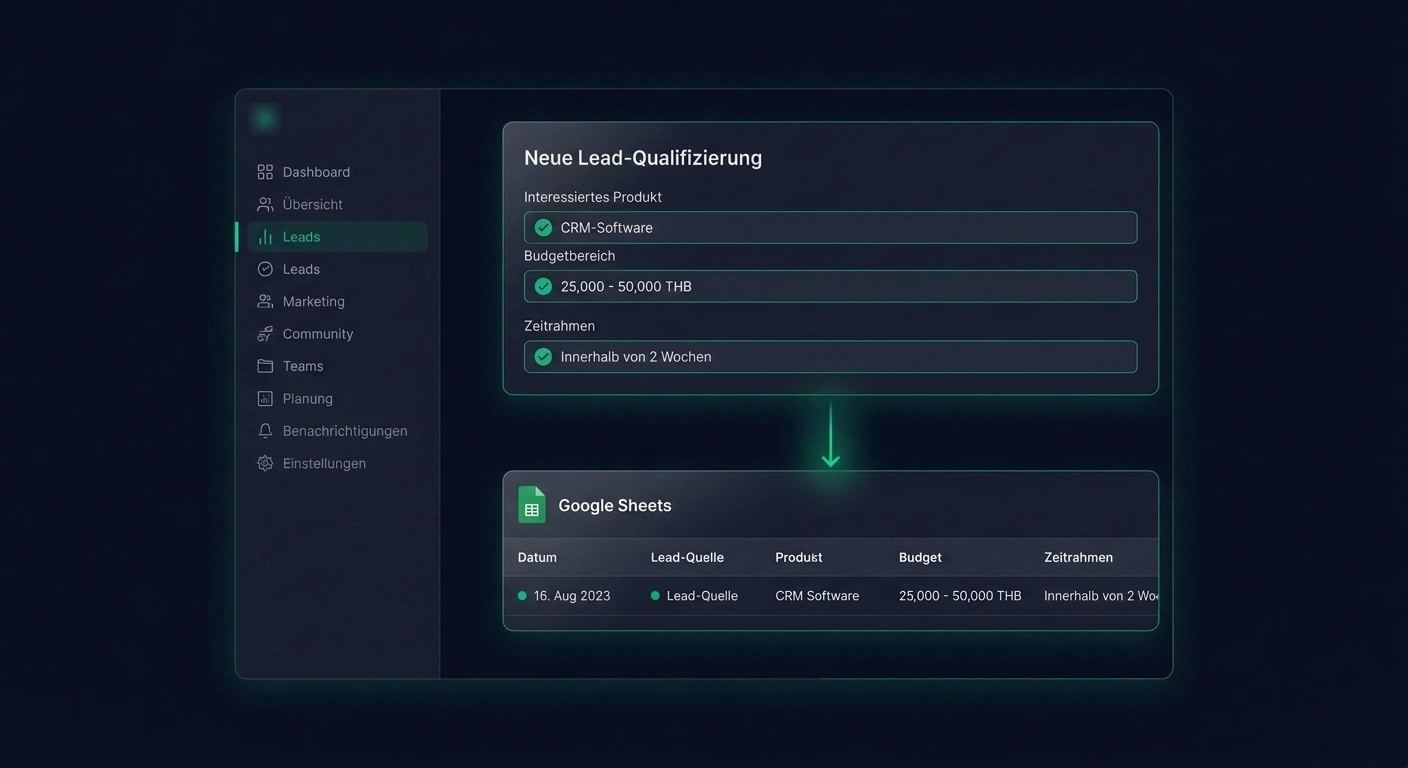Toggle the CRM-Software checkmark

click(543, 228)
